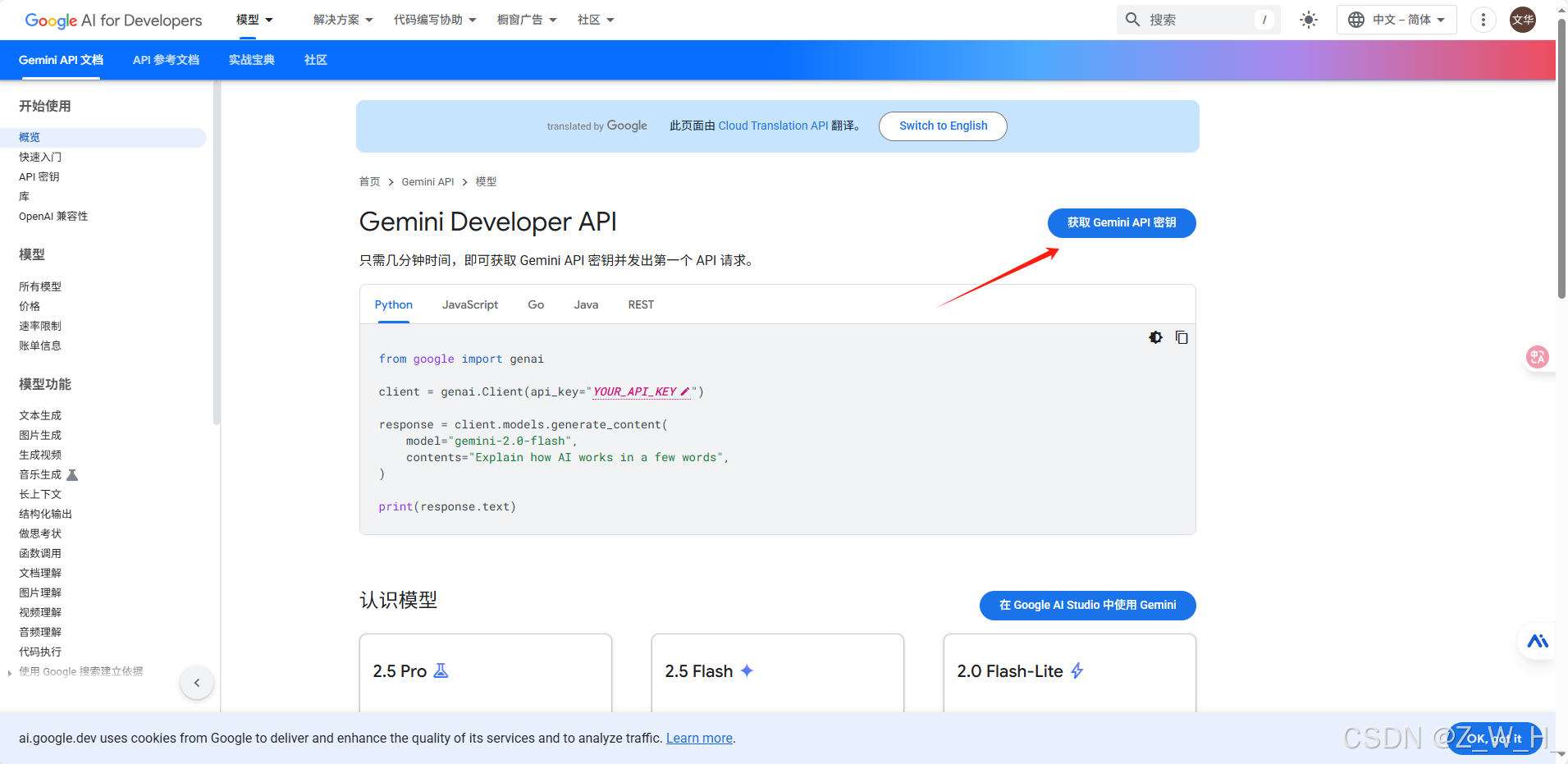Open 速率限制 in the sidebar
The image size is (1568, 764).
tap(40, 326)
